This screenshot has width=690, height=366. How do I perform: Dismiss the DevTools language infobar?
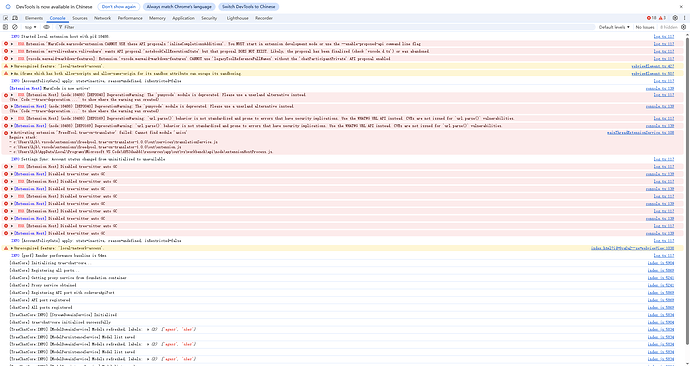(x=681, y=7)
